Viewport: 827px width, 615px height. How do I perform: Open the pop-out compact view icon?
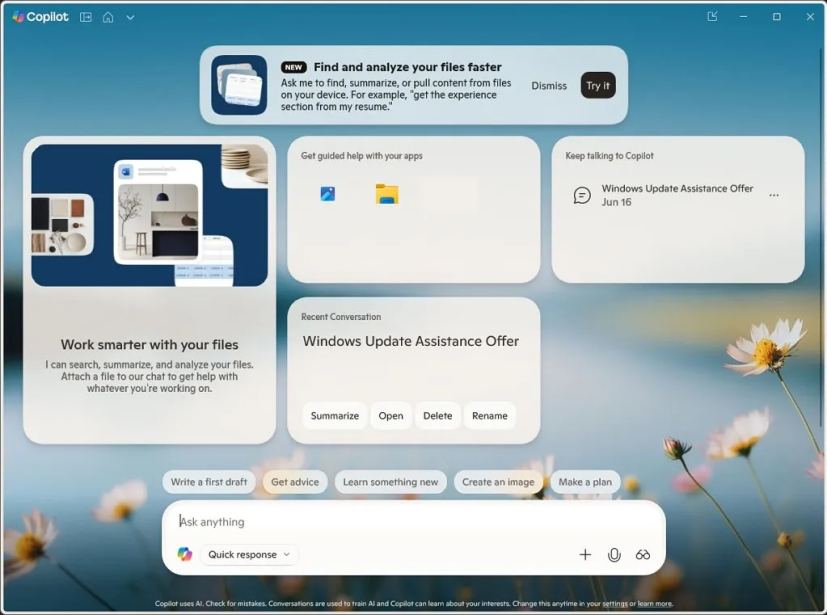click(712, 16)
